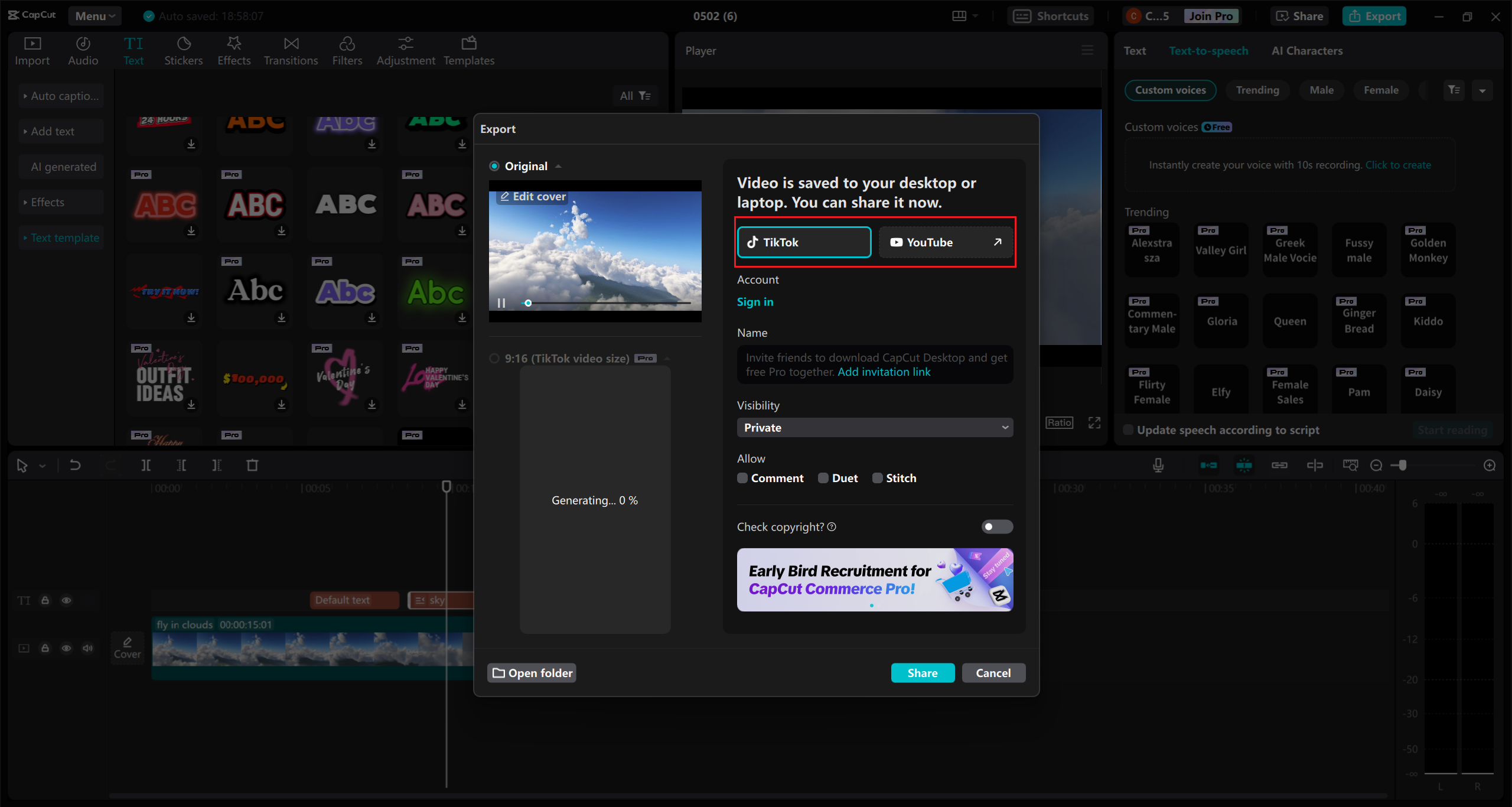Select the Templates tool in toolbar

point(469,51)
